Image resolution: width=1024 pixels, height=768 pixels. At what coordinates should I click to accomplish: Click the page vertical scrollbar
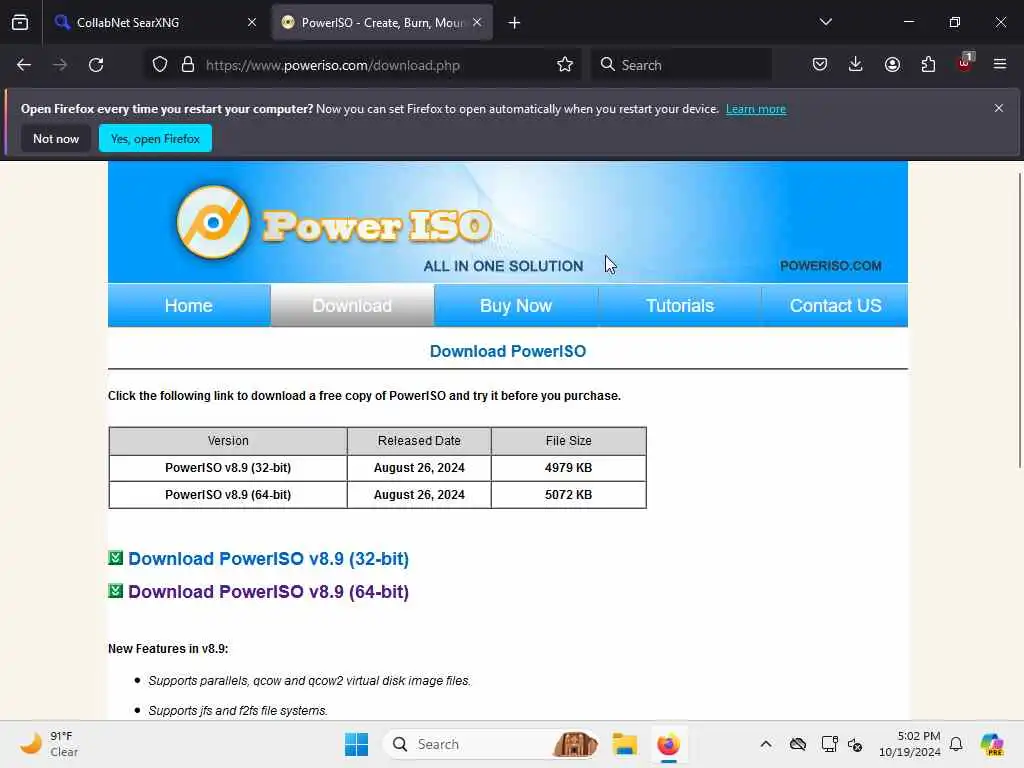(1019, 320)
